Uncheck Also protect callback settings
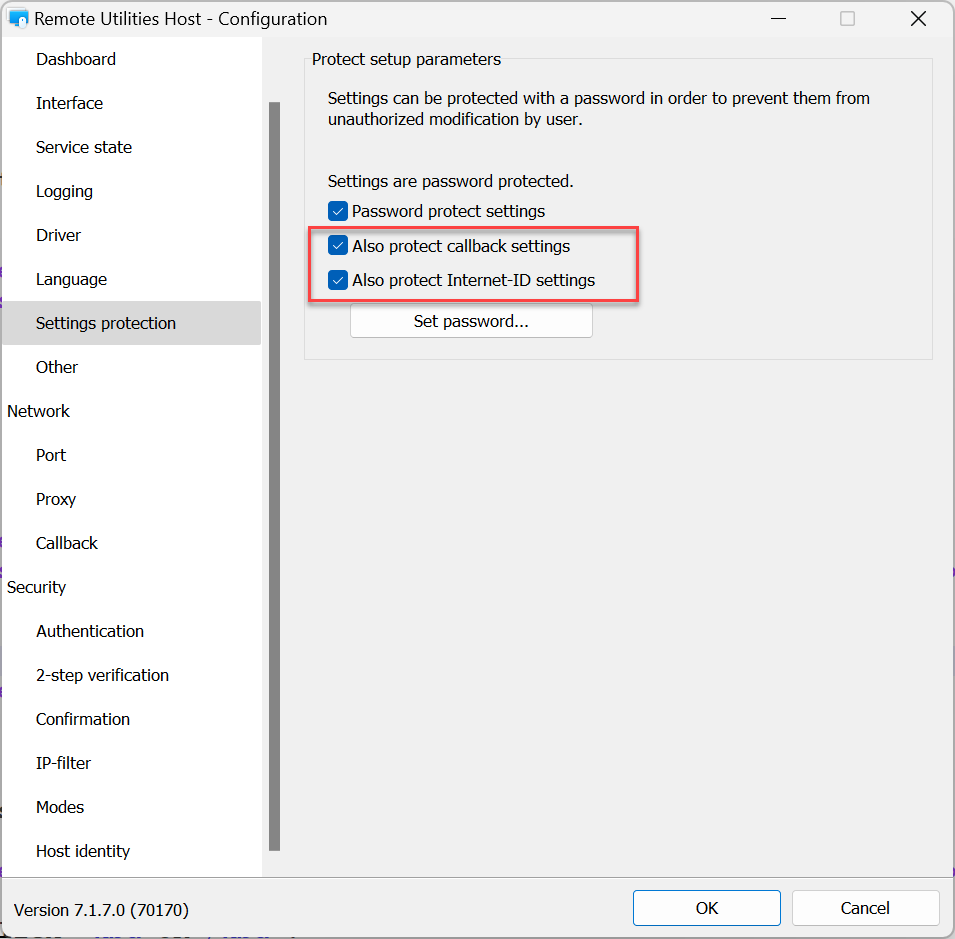The width and height of the screenshot is (955, 939). [x=338, y=246]
